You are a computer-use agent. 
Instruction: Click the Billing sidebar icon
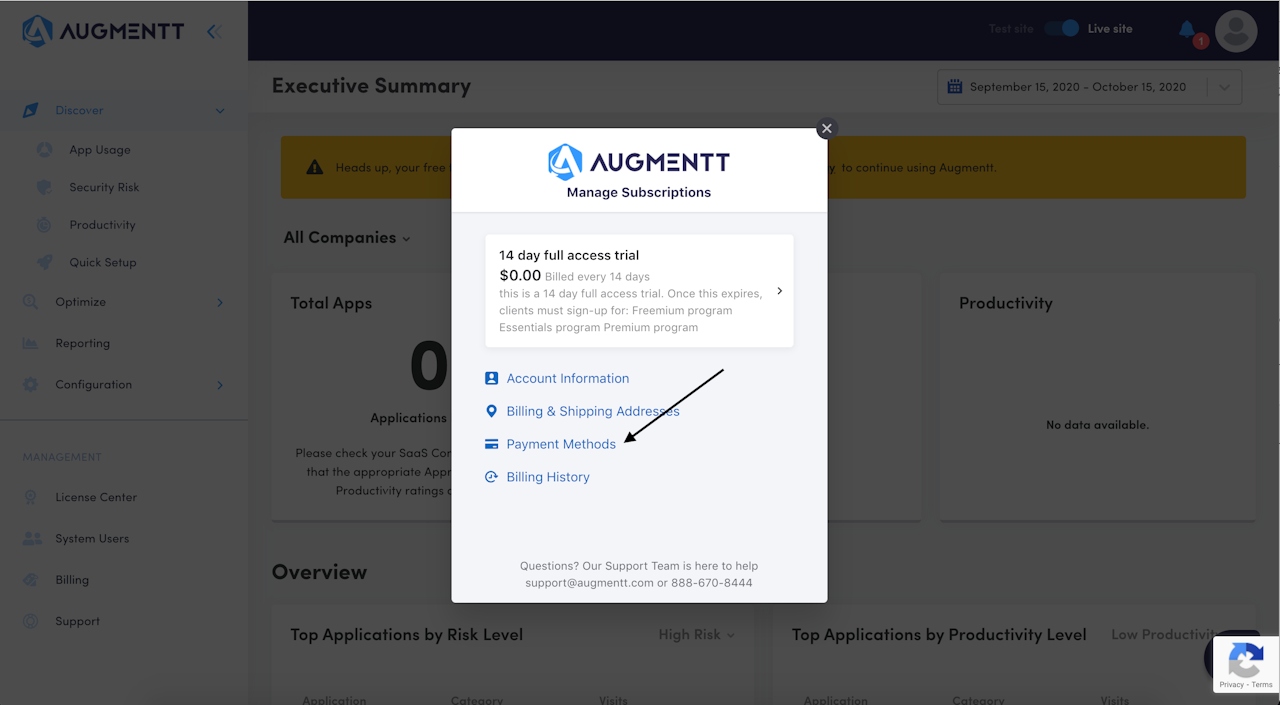pos(31,580)
